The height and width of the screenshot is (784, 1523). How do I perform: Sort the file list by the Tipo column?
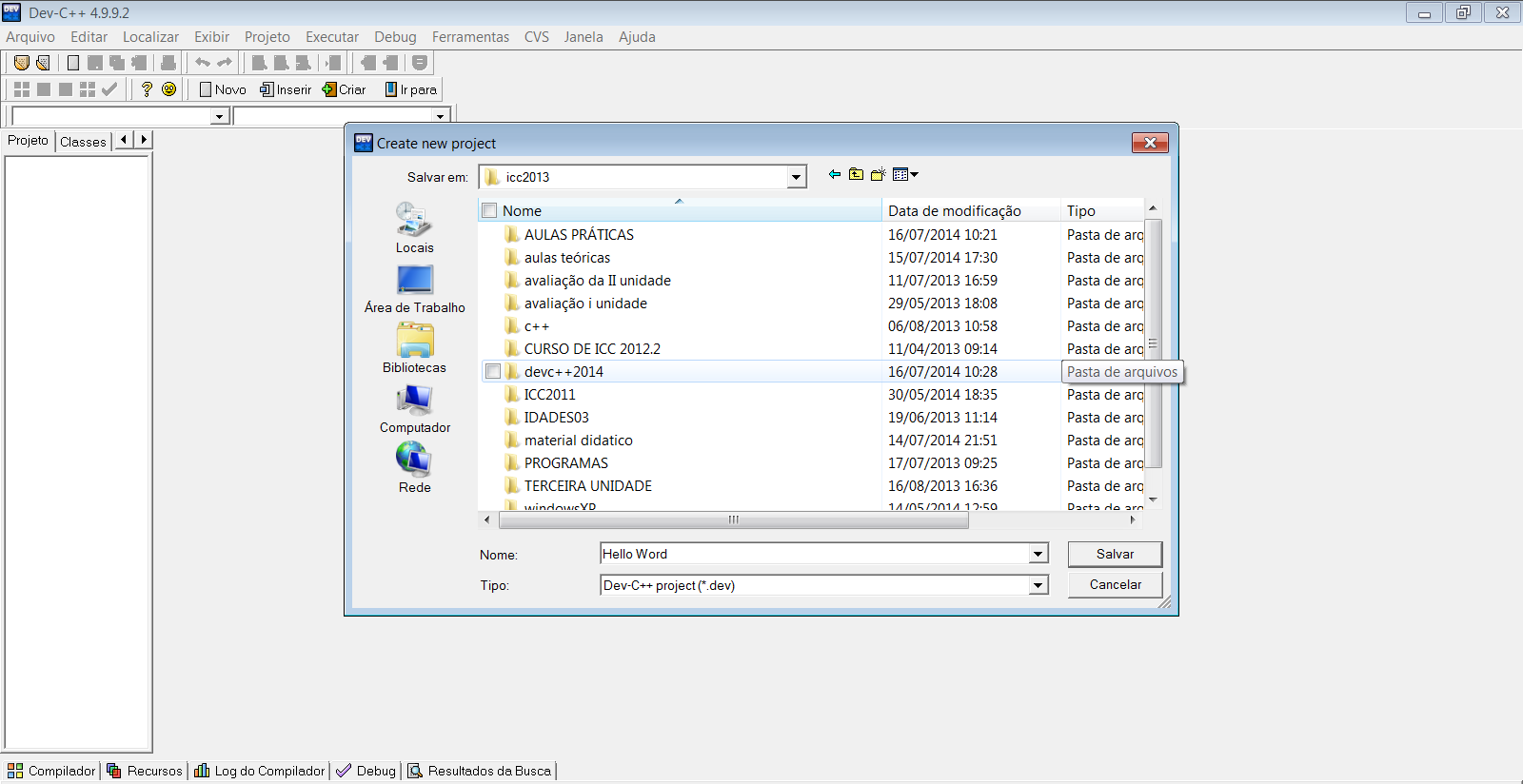tap(1102, 210)
